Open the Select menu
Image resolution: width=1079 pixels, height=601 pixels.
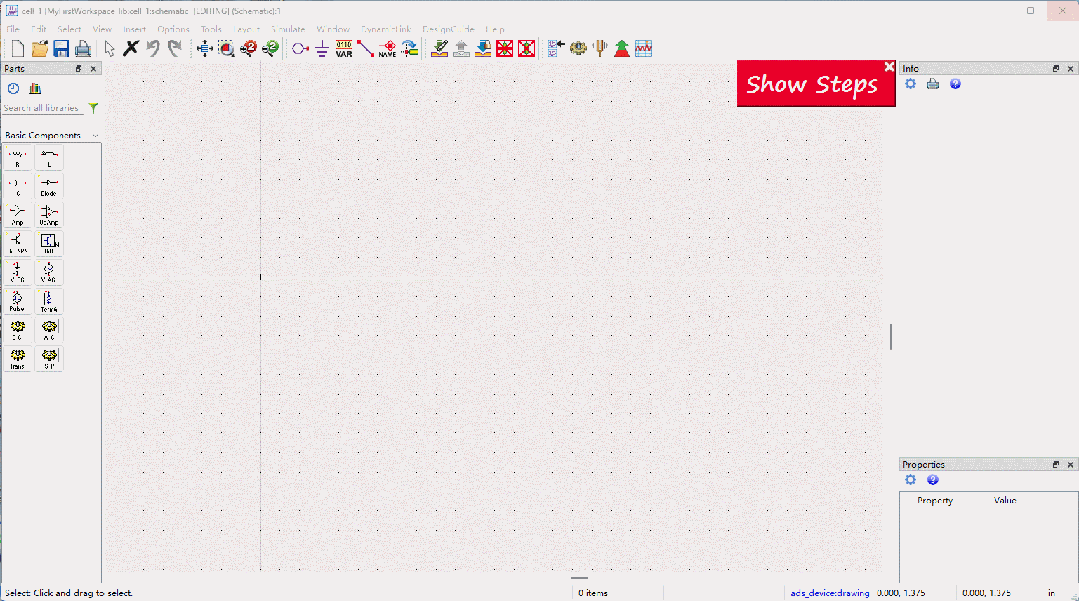69,29
